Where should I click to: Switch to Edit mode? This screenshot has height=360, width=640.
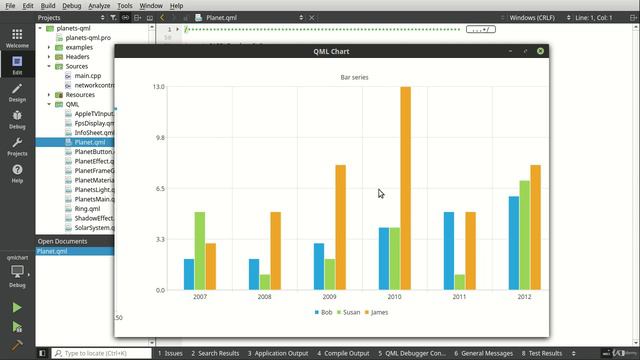(x=17, y=65)
